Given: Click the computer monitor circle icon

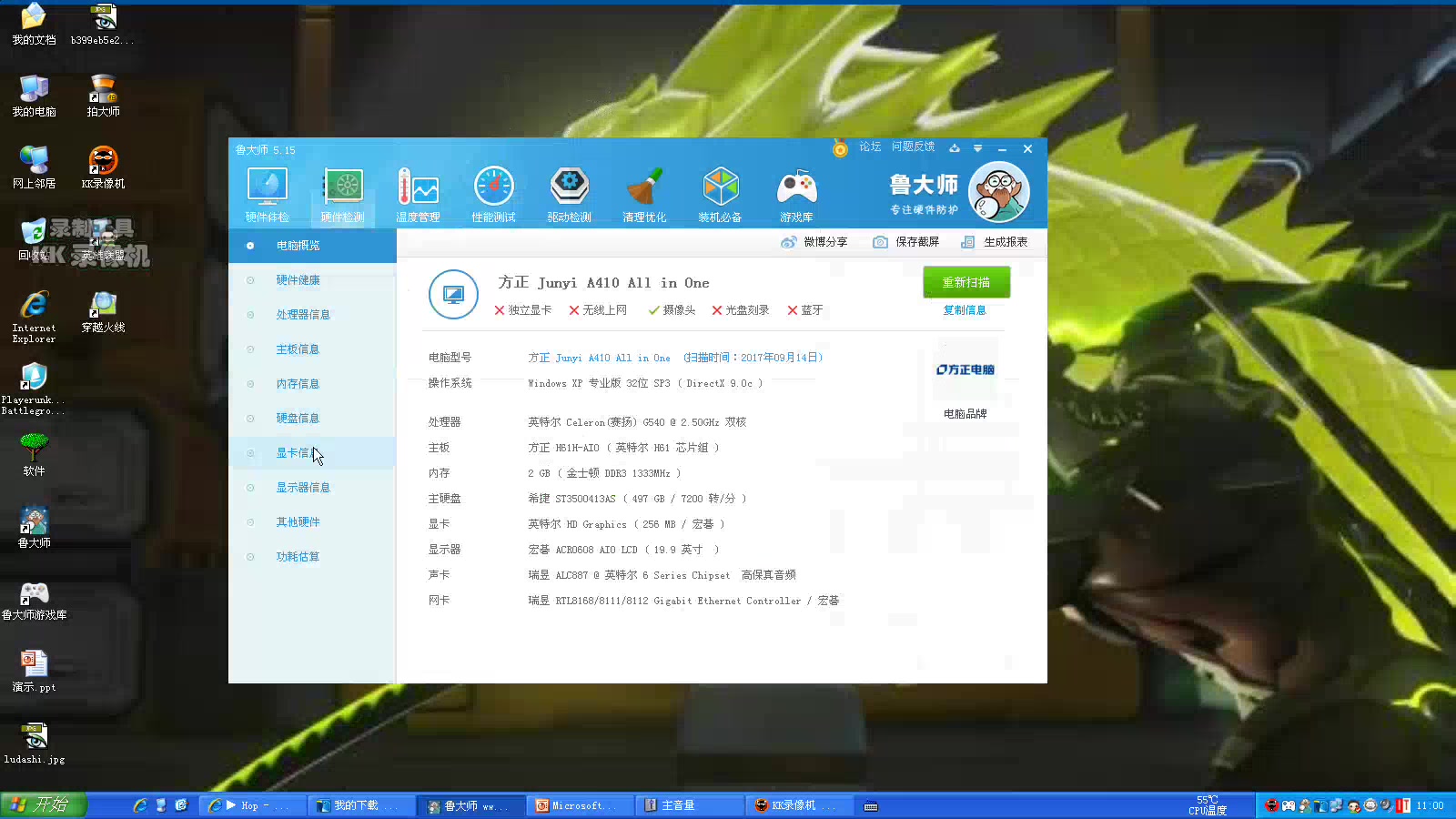Looking at the screenshot, I should (453, 294).
